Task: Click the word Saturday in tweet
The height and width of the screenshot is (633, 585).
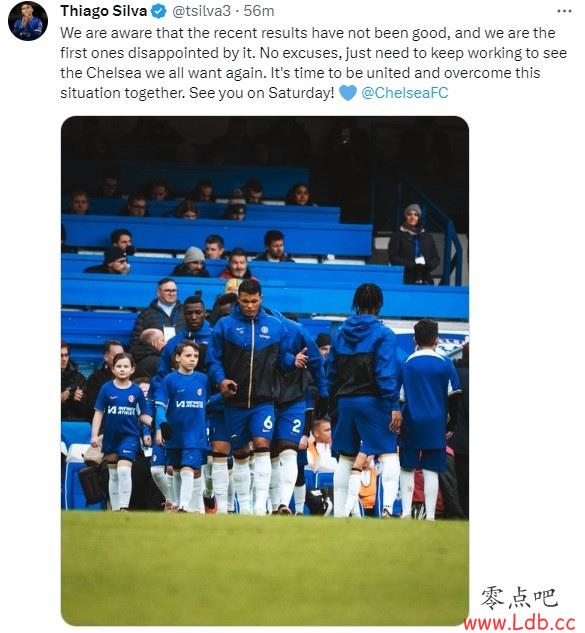Action: click(x=298, y=93)
